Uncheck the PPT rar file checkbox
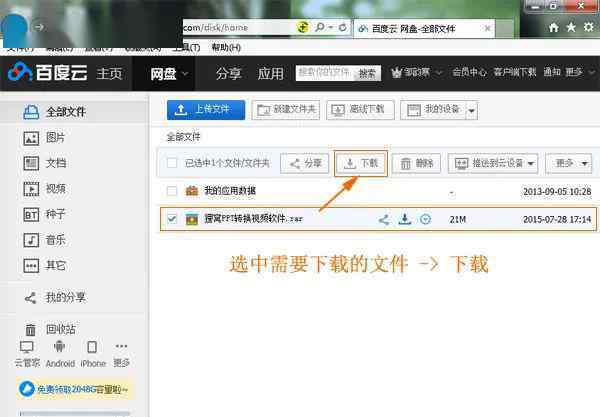 [x=172, y=219]
